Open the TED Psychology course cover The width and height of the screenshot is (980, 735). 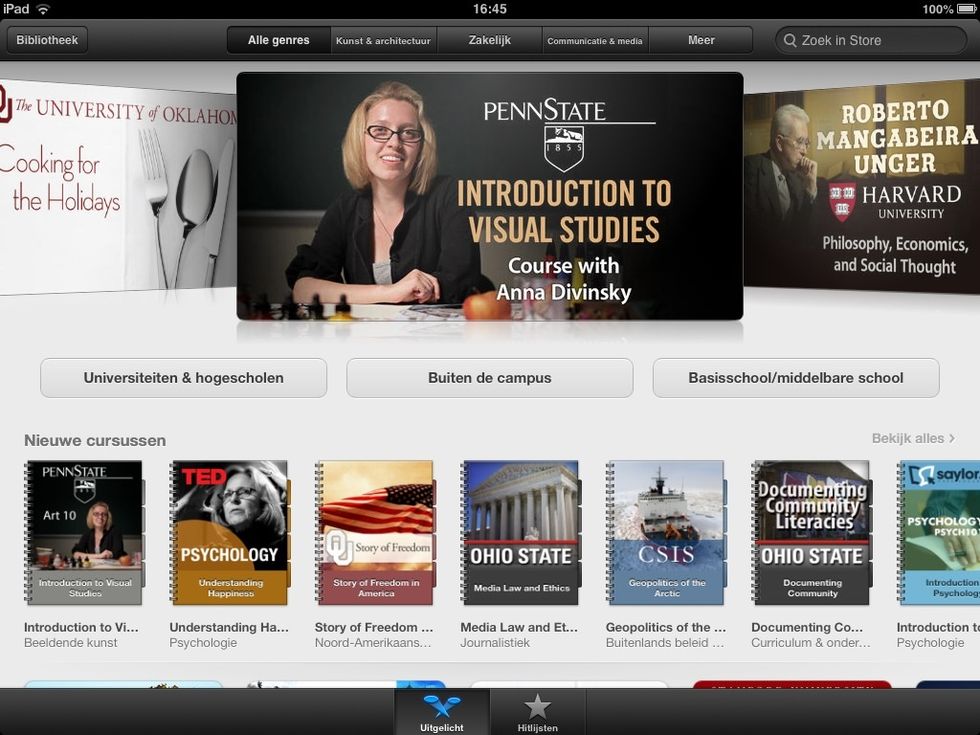click(x=230, y=533)
